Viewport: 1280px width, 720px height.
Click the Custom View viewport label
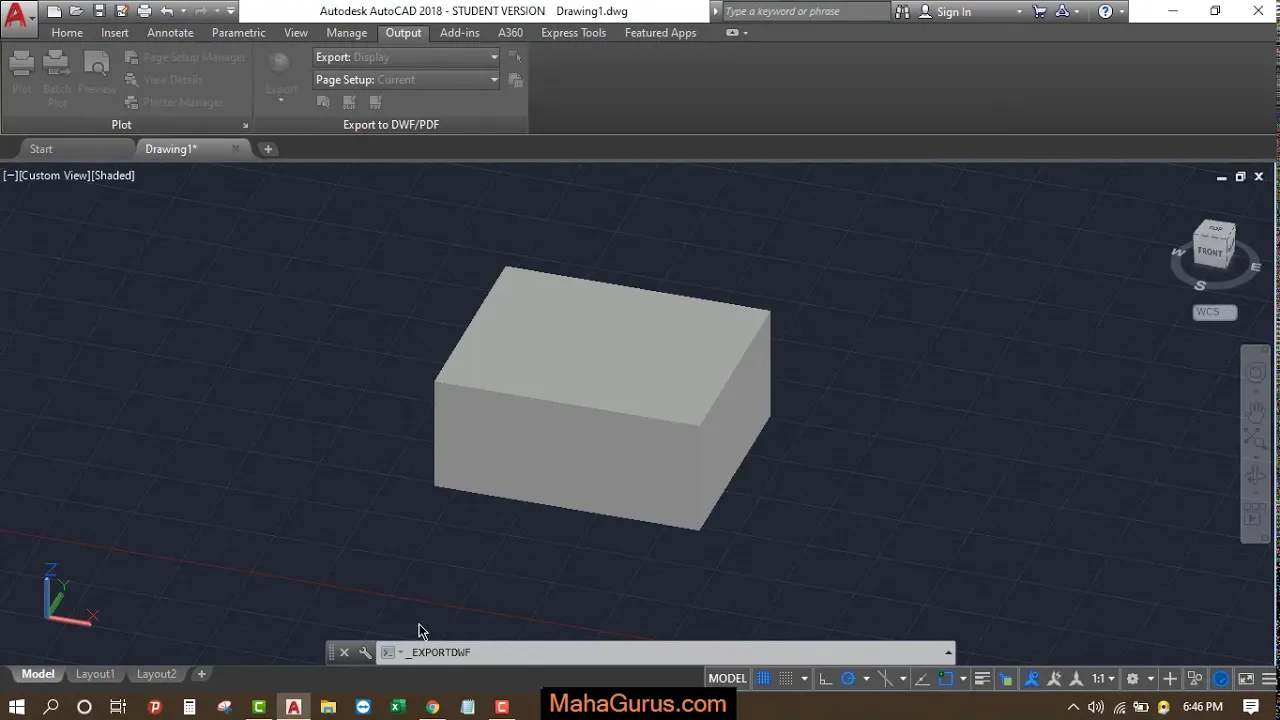pos(55,175)
